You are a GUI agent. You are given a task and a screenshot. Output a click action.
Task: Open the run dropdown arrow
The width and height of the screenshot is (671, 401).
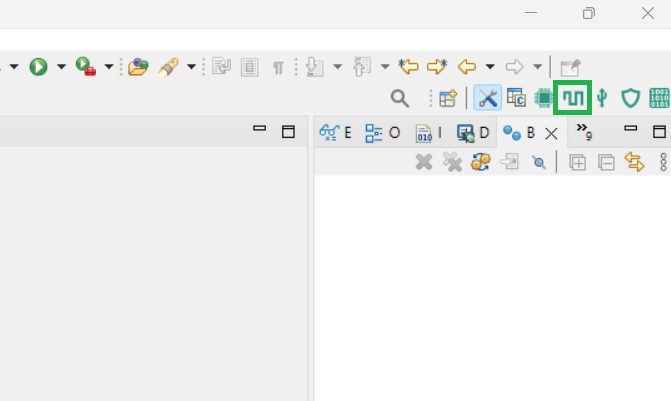[x=61, y=67]
